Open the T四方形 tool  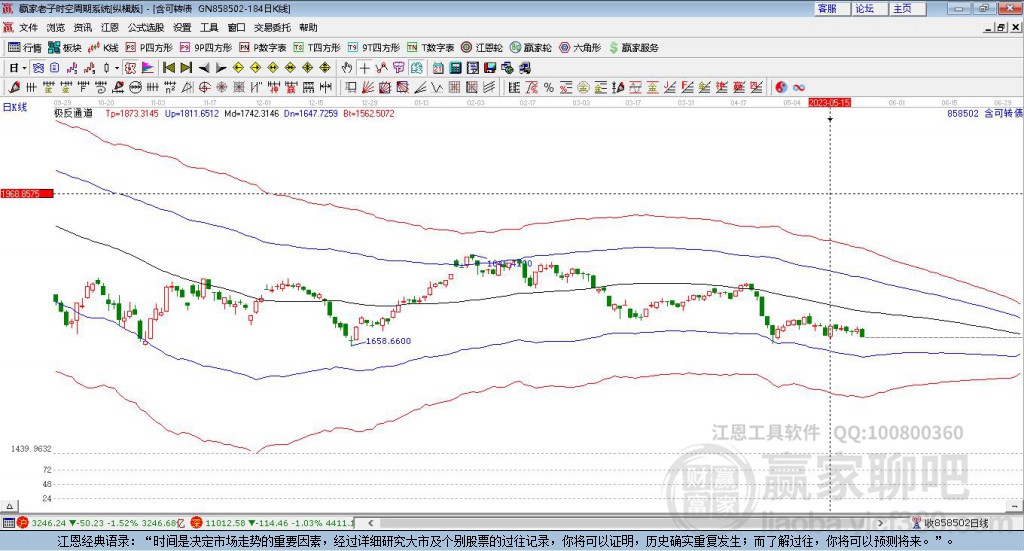click(317, 48)
